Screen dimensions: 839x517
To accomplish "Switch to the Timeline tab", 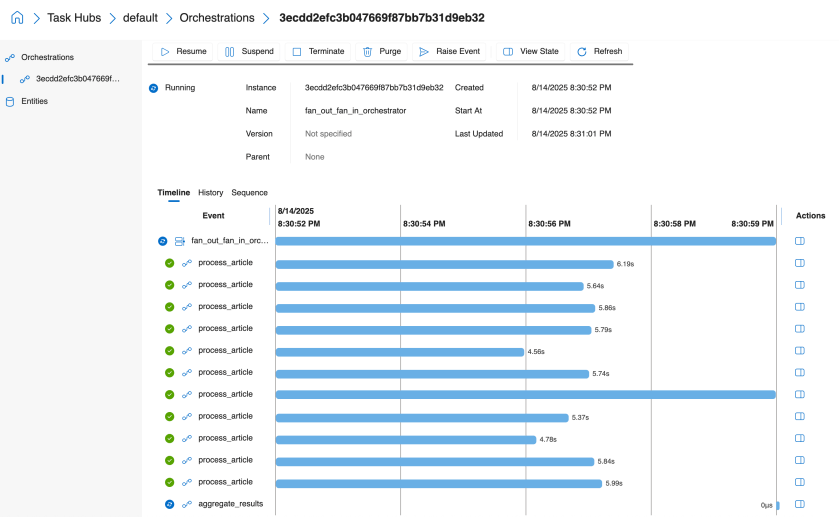I will [x=173, y=193].
